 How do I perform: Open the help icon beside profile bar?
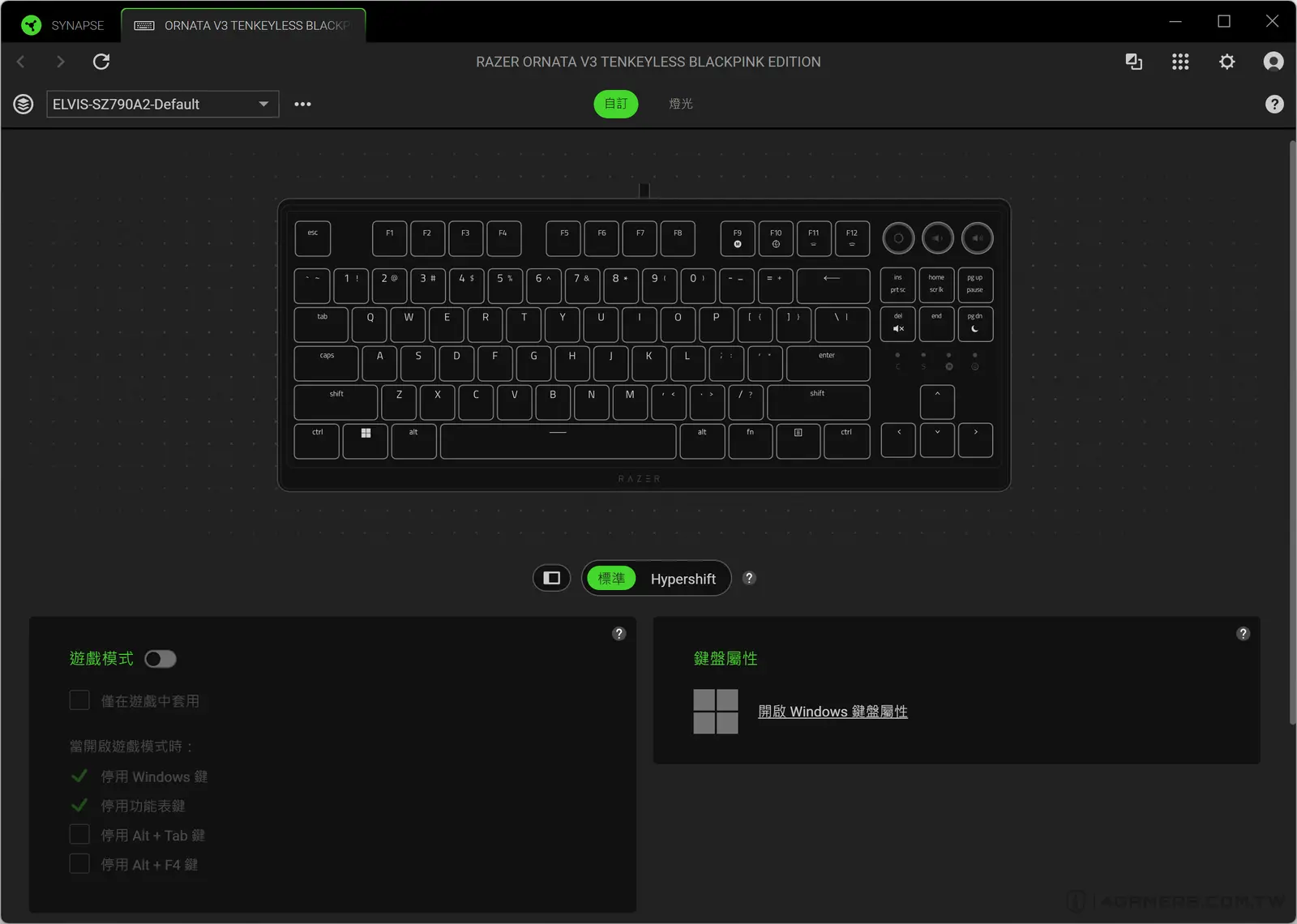pyautogui.click(x=1274, y=104)
